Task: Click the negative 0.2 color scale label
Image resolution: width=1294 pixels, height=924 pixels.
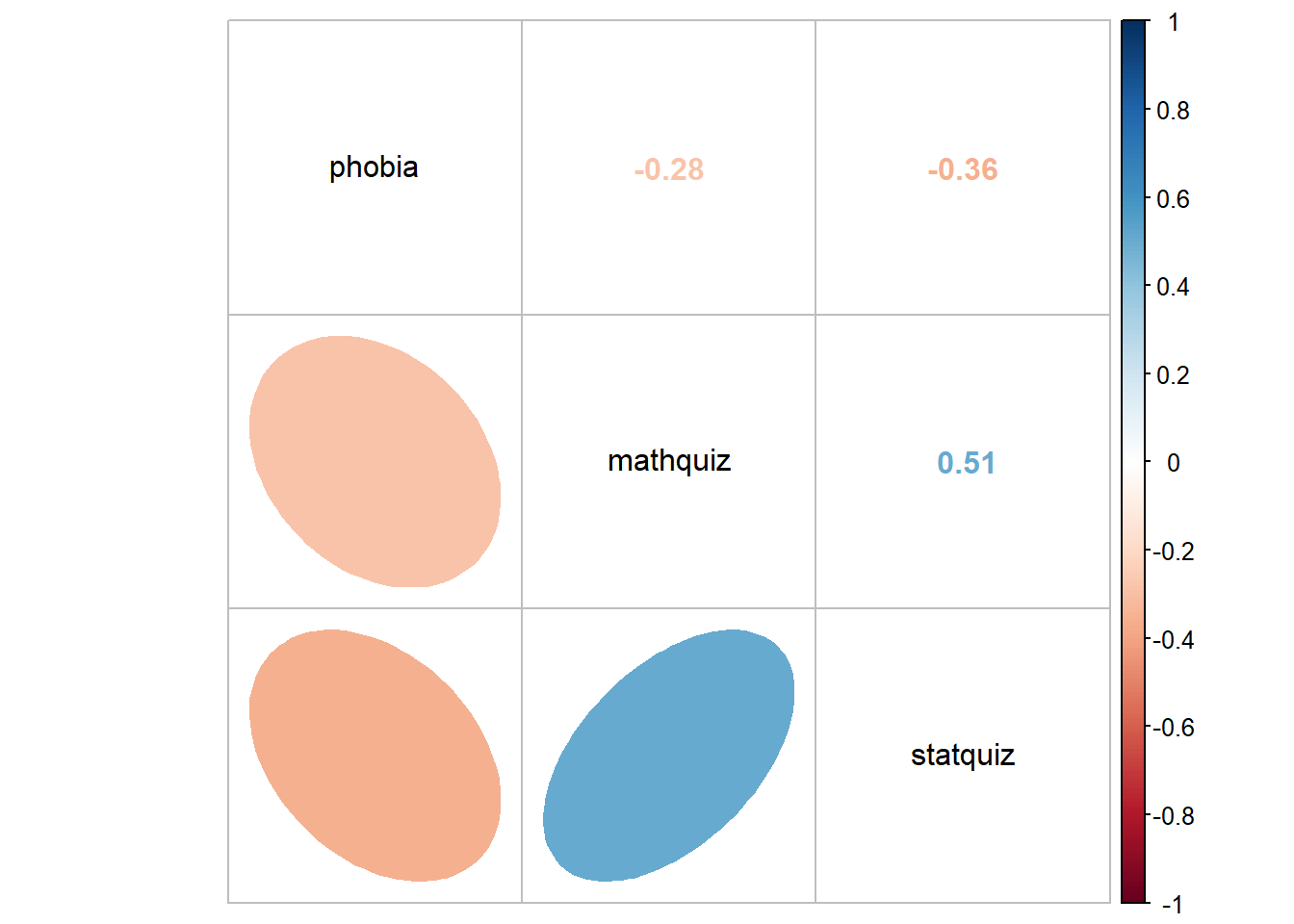Action: (x=1174, y=552)
